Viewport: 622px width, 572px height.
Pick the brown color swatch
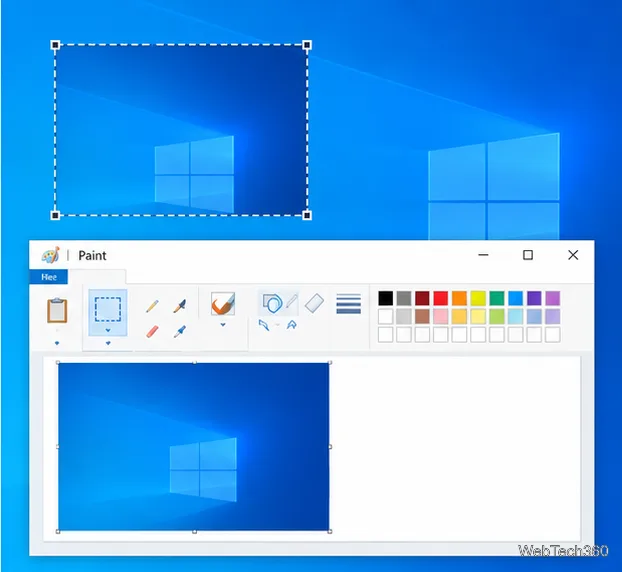[x=422, y=317]
